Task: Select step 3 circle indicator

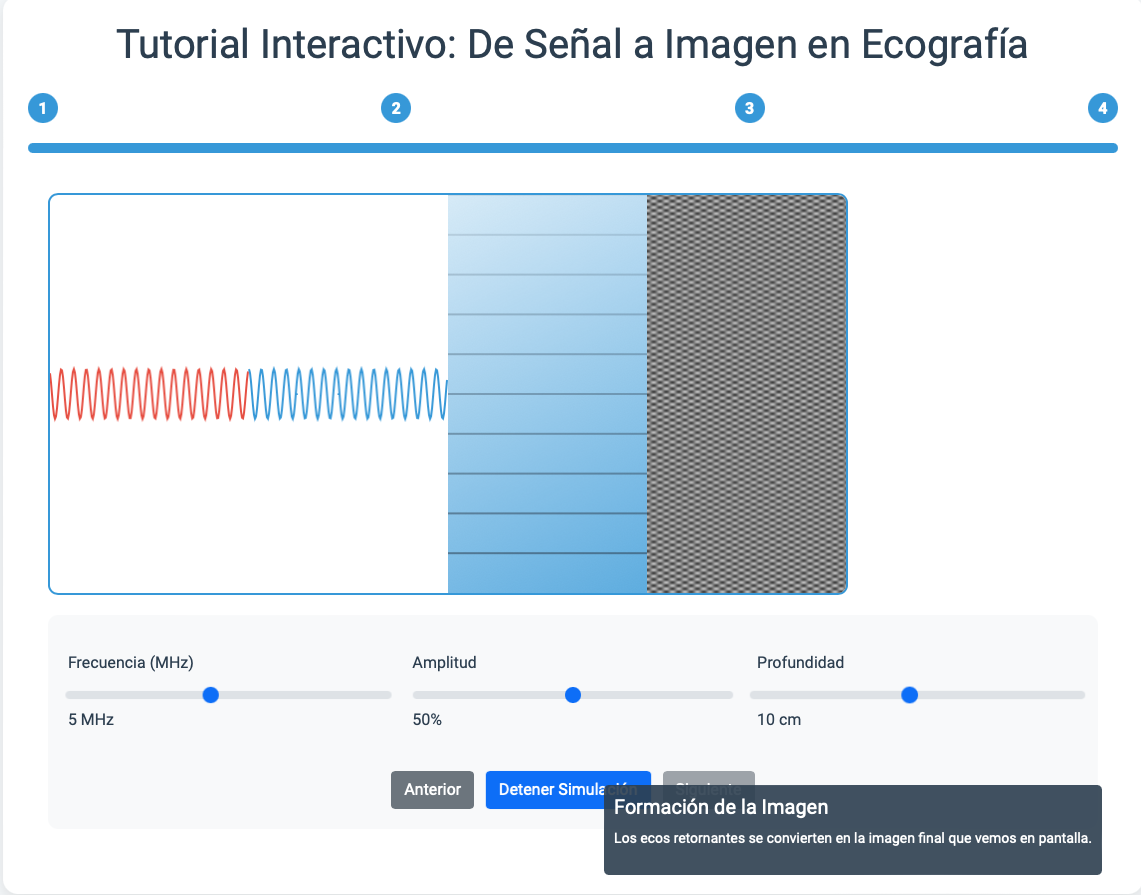Action: click(749, 108)
